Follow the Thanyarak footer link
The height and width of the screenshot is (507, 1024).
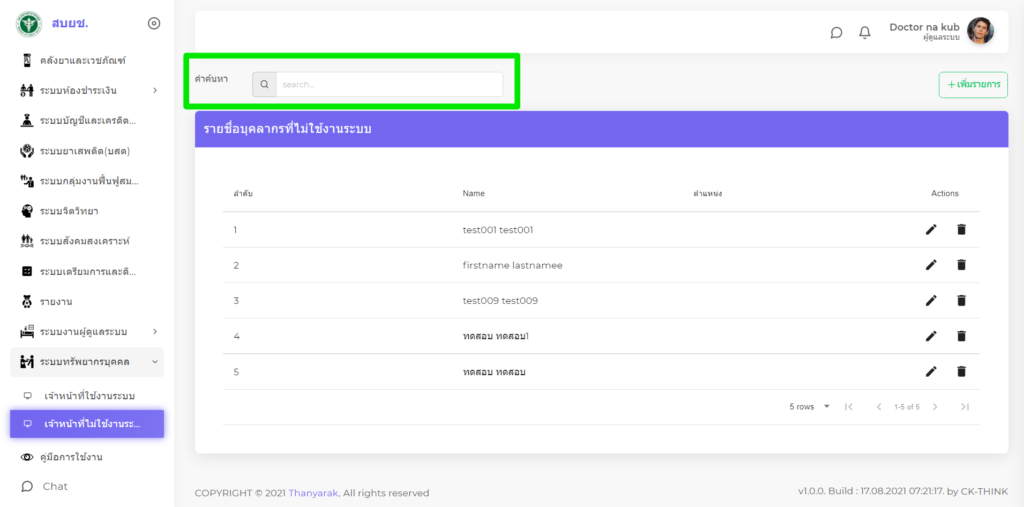click(314, 493)
